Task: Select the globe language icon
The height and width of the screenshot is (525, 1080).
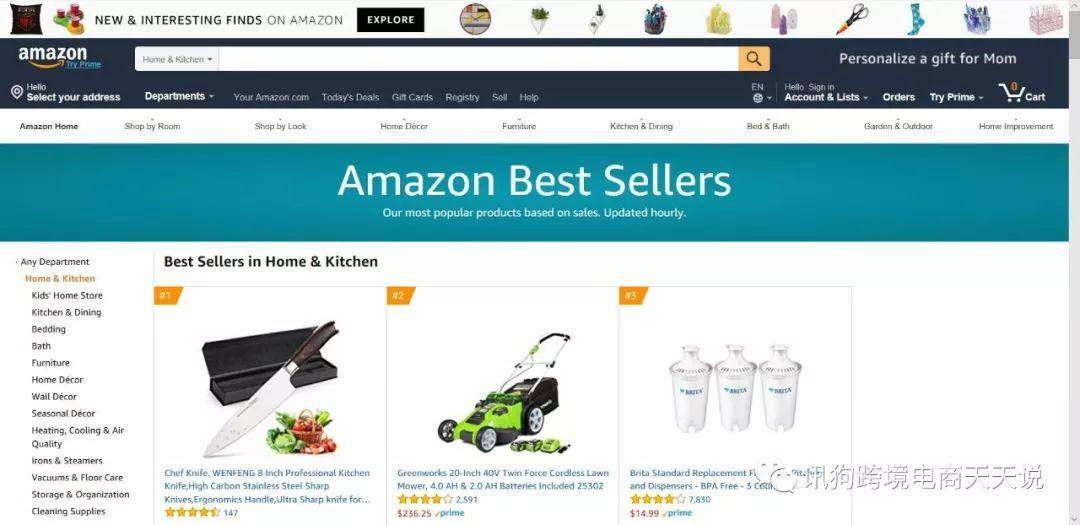Action: (x=758, y=98)
